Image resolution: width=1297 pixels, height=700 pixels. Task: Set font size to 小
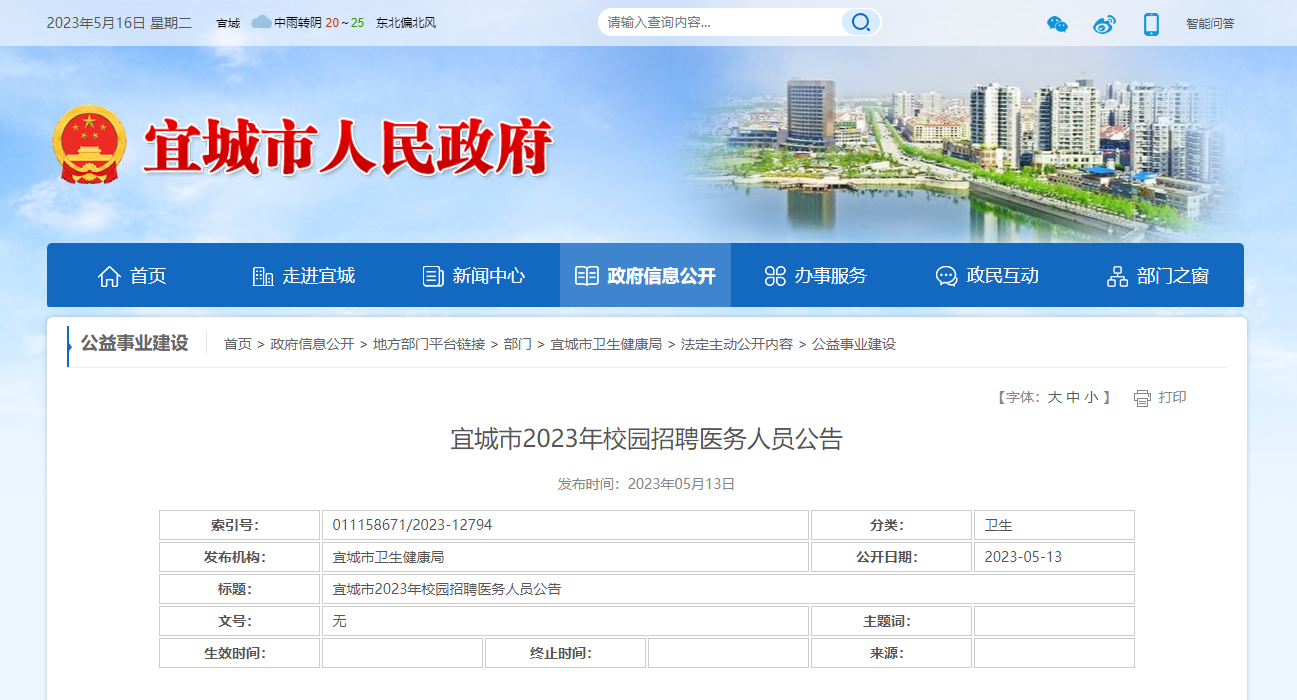pyautogui.click(x=1091, y=398)
